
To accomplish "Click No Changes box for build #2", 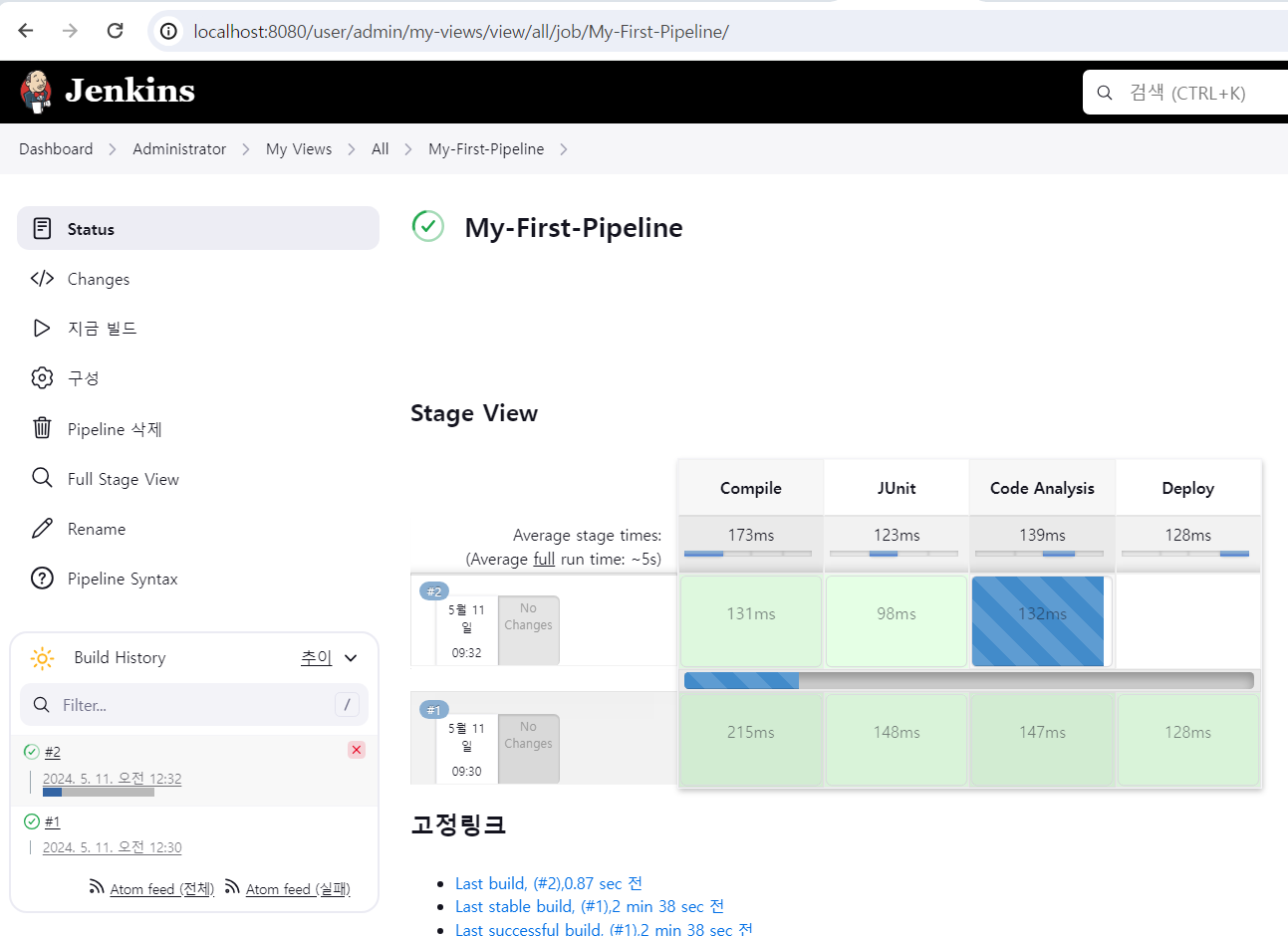I will point(528,630).
